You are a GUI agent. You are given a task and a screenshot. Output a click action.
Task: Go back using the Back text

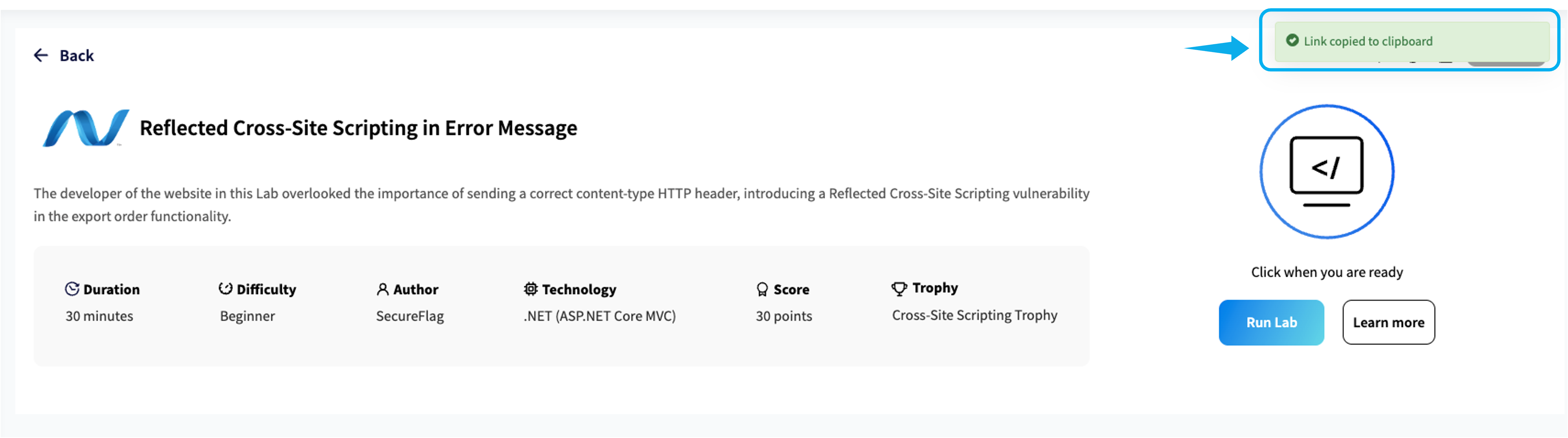pos(77,55)
